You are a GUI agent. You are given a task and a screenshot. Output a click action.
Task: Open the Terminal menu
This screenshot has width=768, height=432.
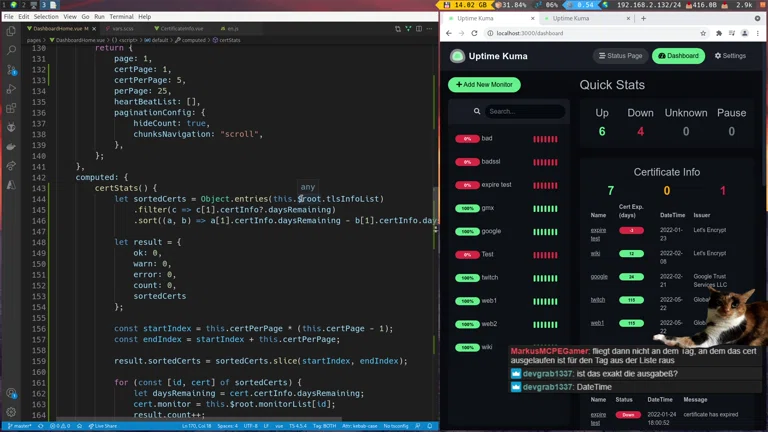click(x=121, y=17)
